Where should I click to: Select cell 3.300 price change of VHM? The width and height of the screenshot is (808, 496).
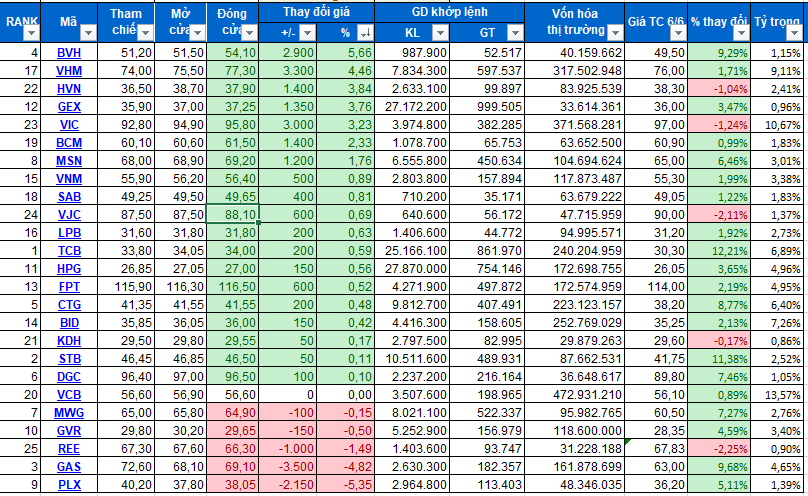point(288,71)
